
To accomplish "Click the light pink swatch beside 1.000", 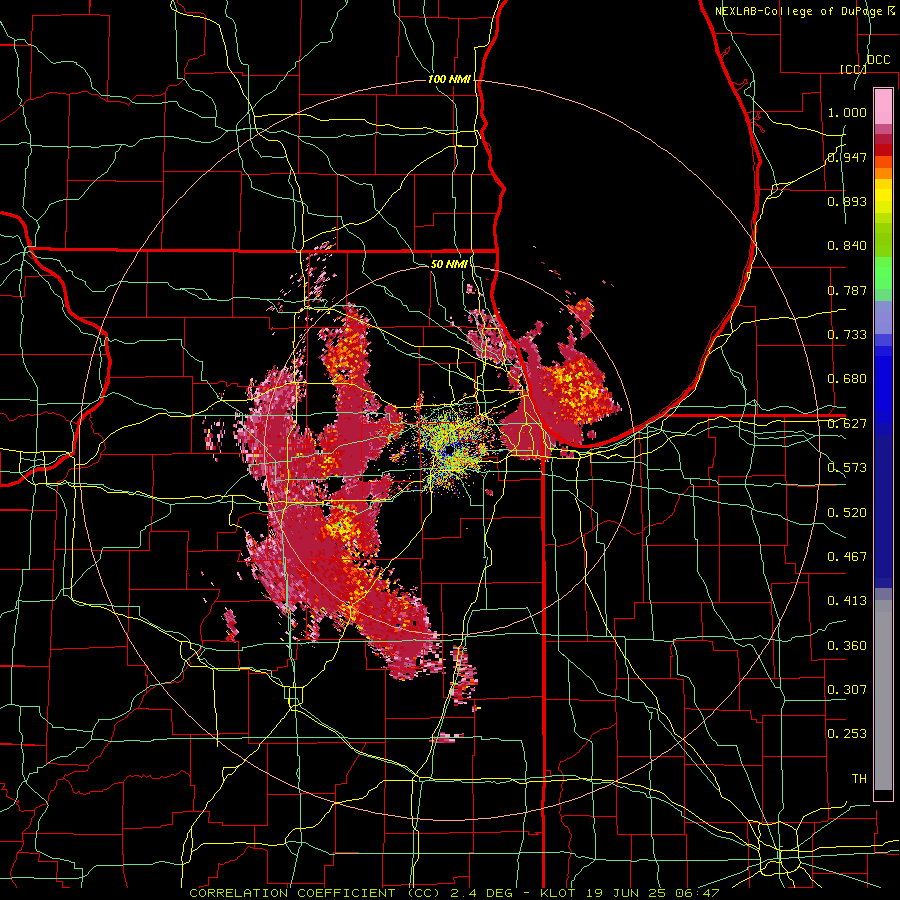I will click(x=883, y=107).
